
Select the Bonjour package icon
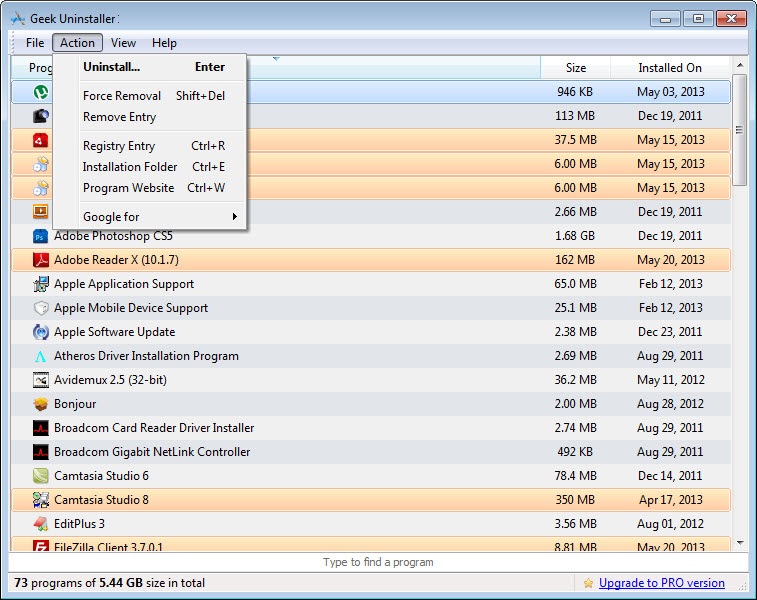tap(40, 404)
